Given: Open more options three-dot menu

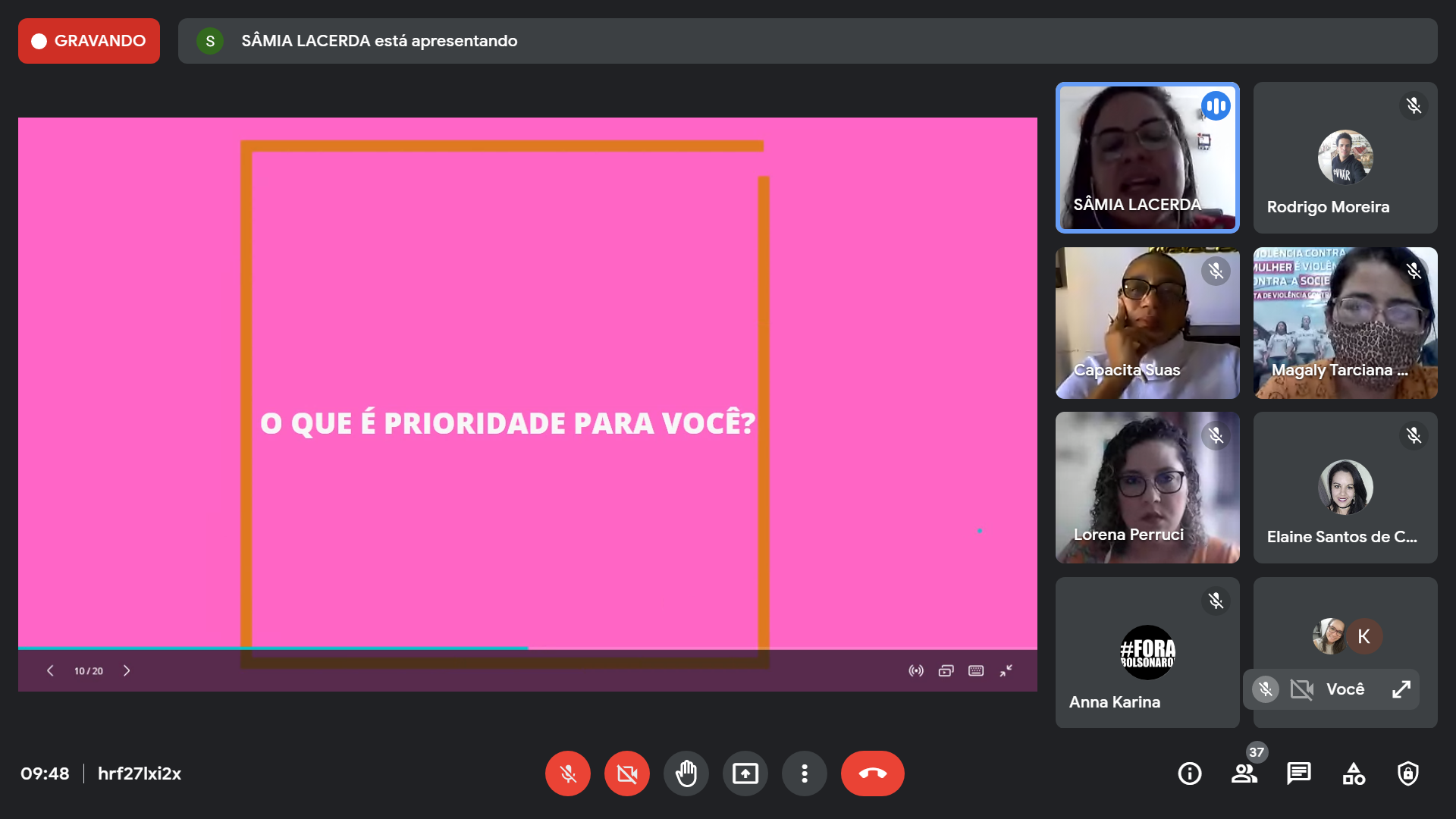Looking at the screenshot, I should (804, 773).
